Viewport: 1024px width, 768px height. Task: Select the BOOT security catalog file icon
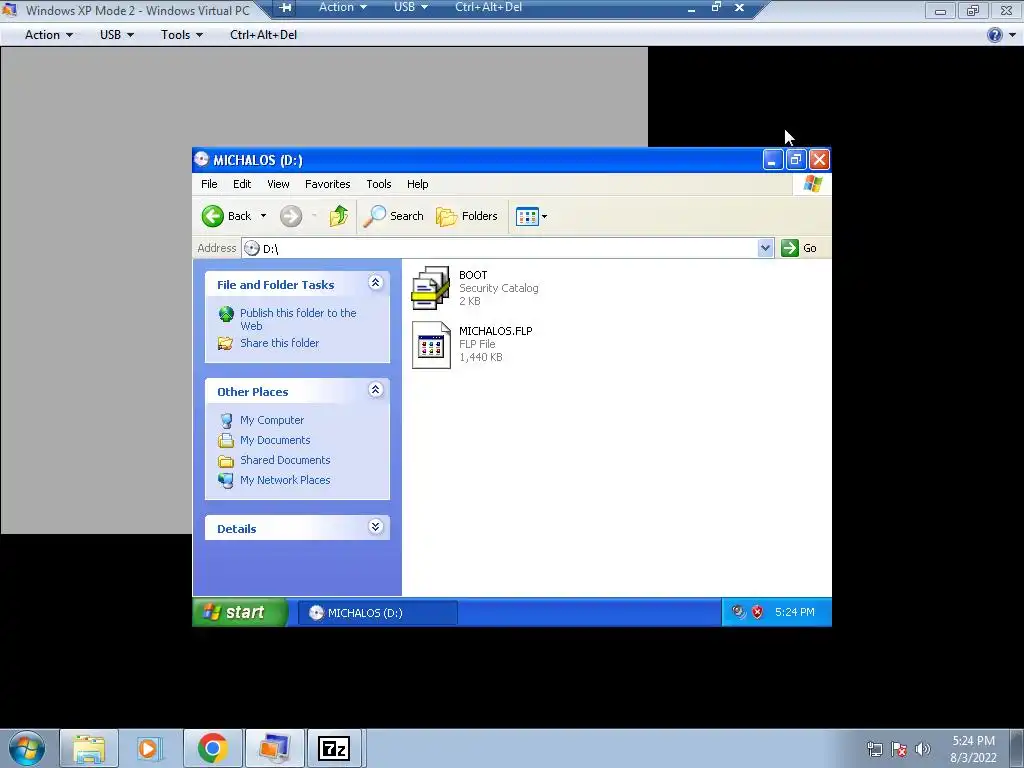click(x=430, y=287)
